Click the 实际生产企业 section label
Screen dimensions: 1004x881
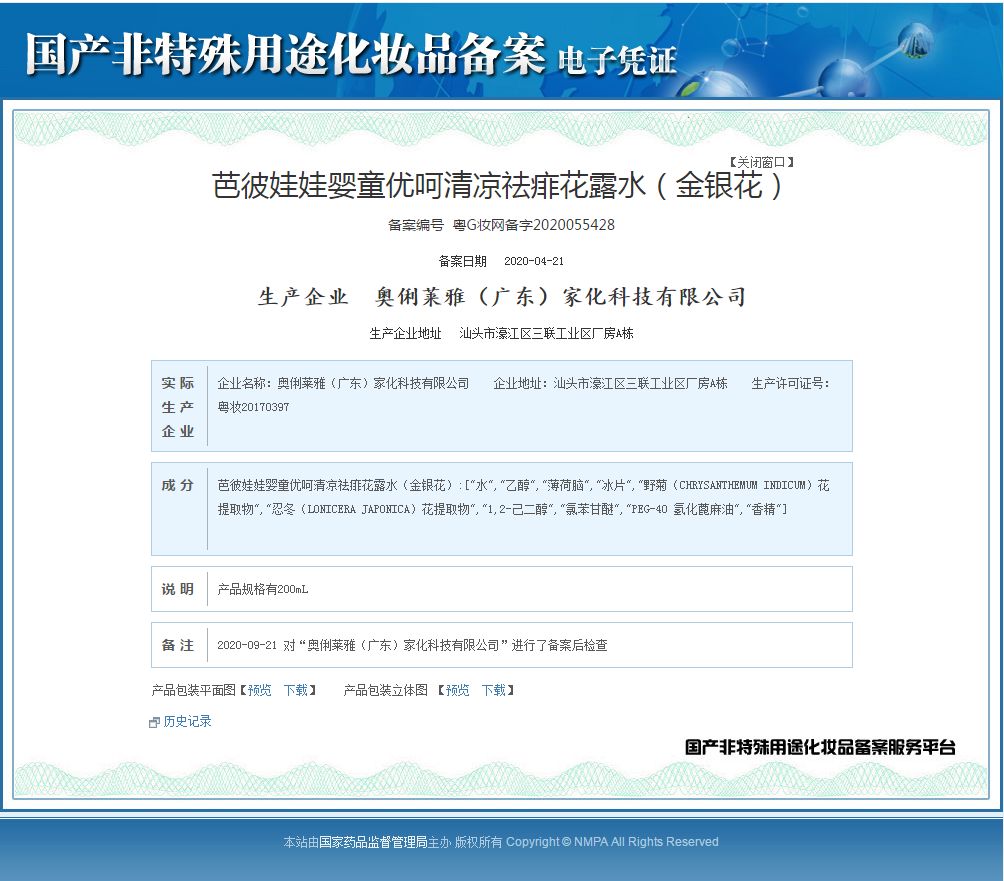point(177,407)
